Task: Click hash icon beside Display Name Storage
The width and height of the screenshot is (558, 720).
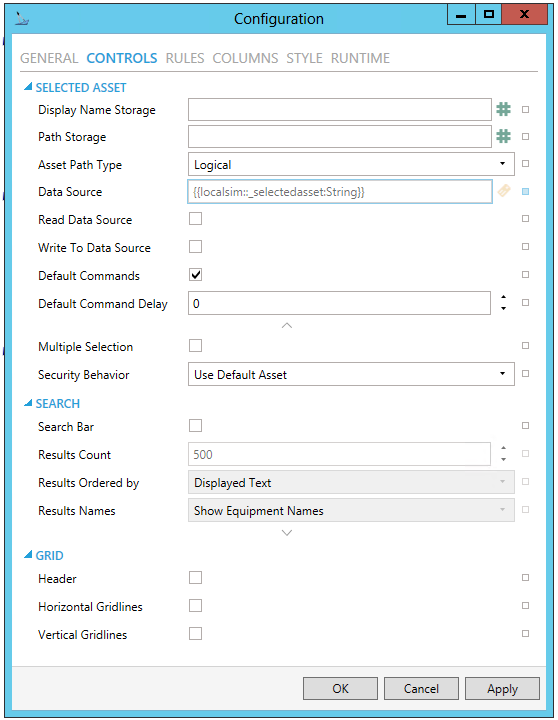Action: (503, 109)
